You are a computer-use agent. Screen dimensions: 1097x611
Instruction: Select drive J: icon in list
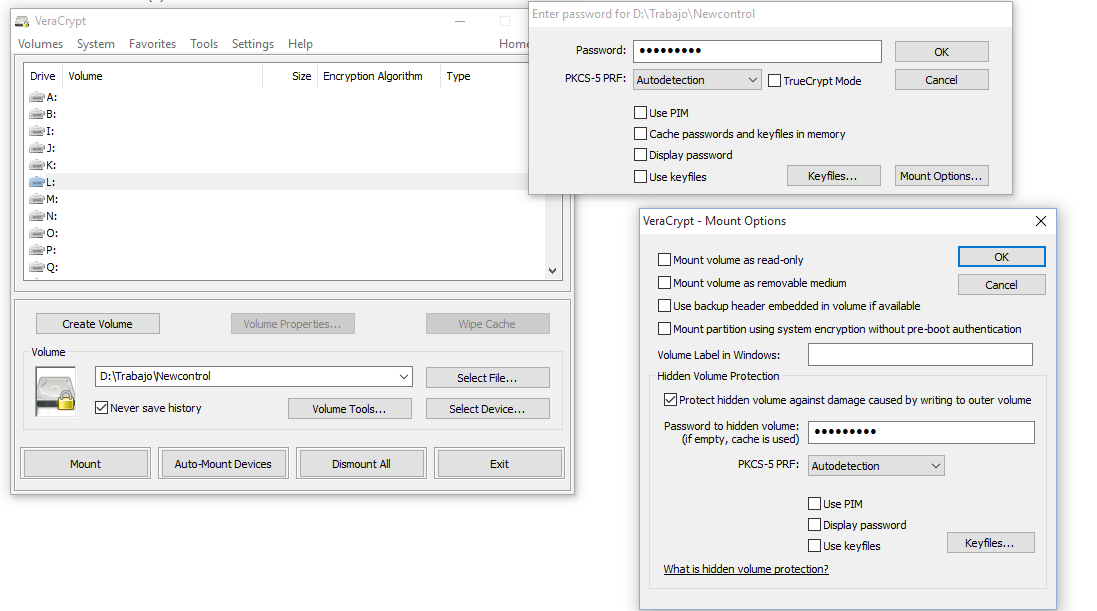[36, 148]
